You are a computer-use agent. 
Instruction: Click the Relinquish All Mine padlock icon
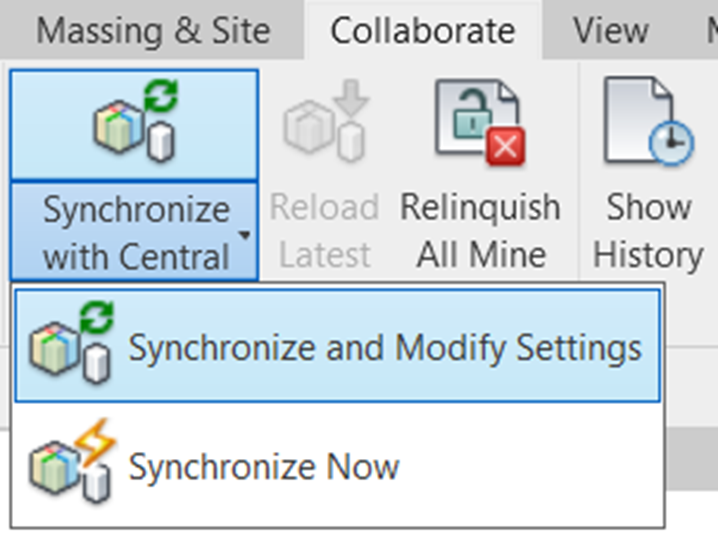(480, 122)
